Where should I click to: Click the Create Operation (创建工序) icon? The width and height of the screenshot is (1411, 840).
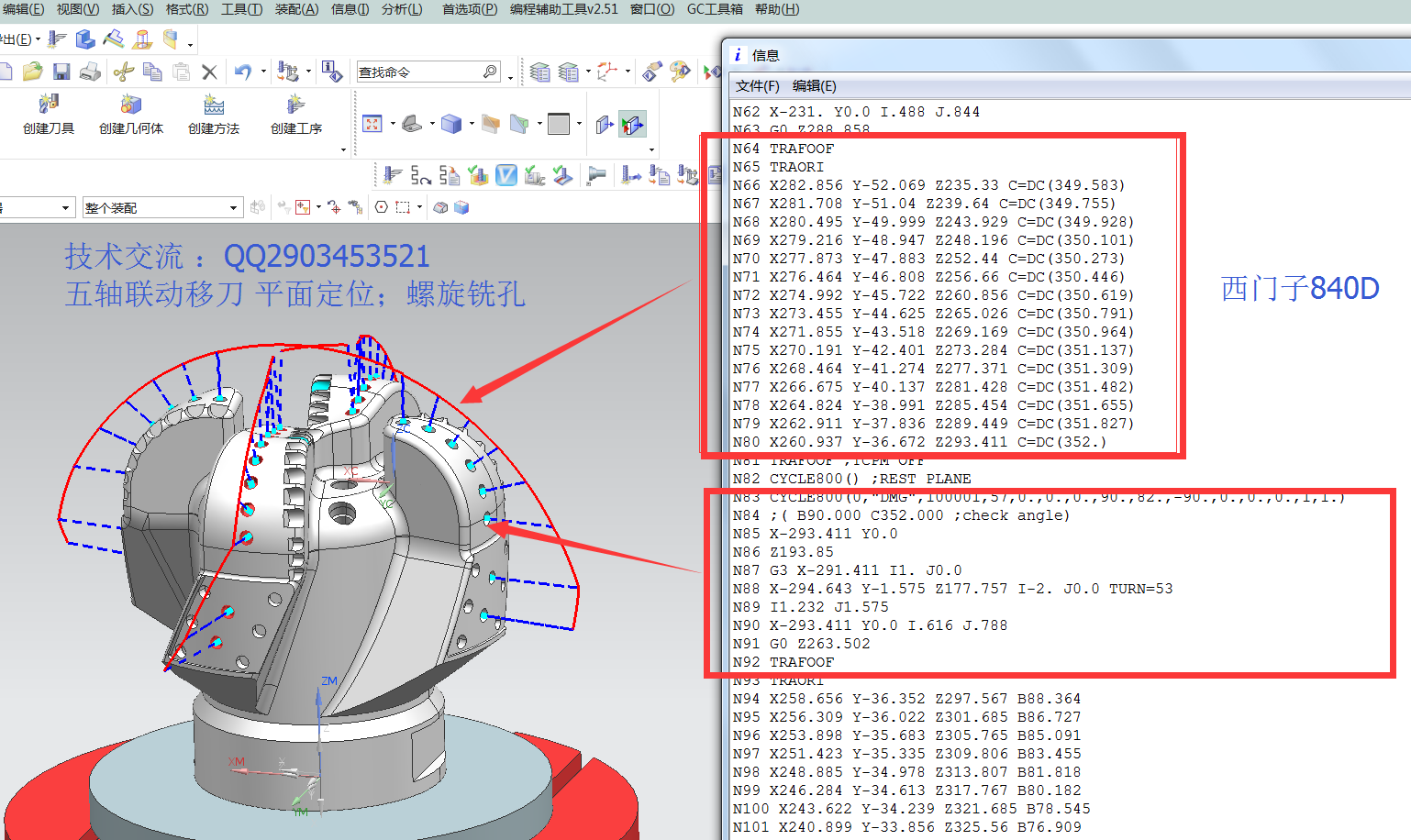click(x=295, y=105)
